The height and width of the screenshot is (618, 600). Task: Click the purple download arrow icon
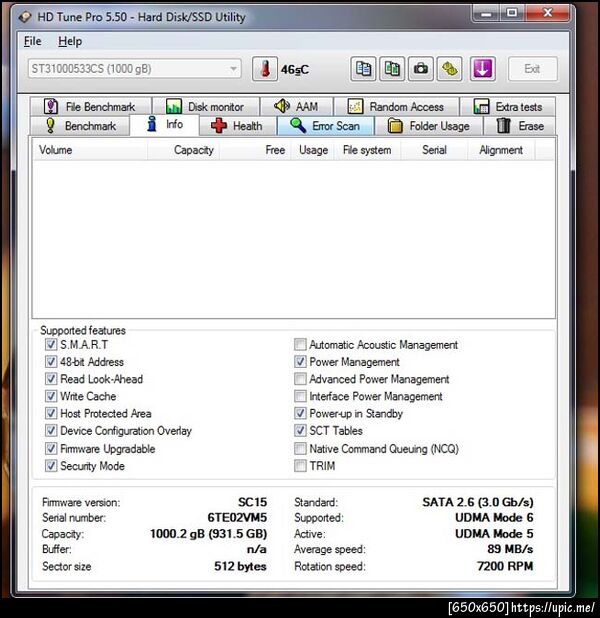tap(483, 69)
